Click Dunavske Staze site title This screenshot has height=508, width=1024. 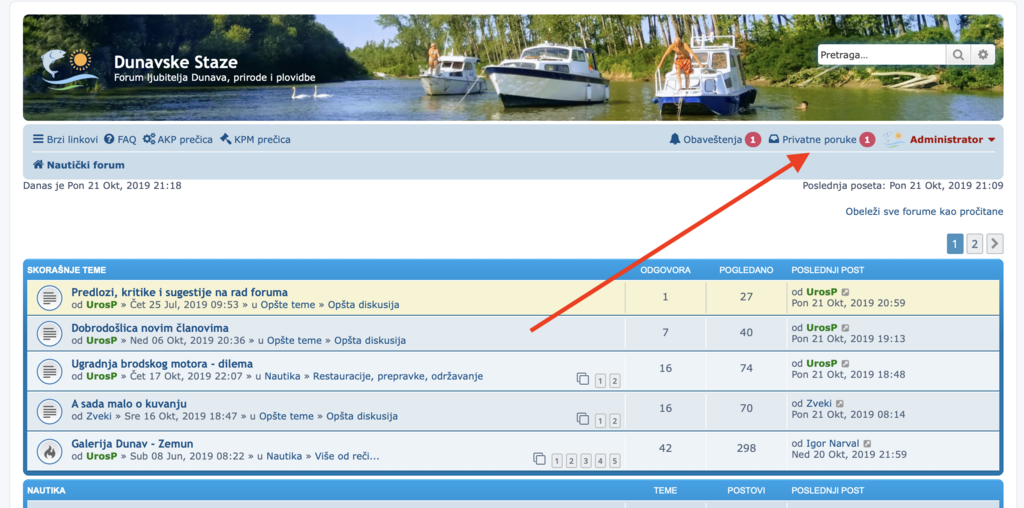coord(176,62)
